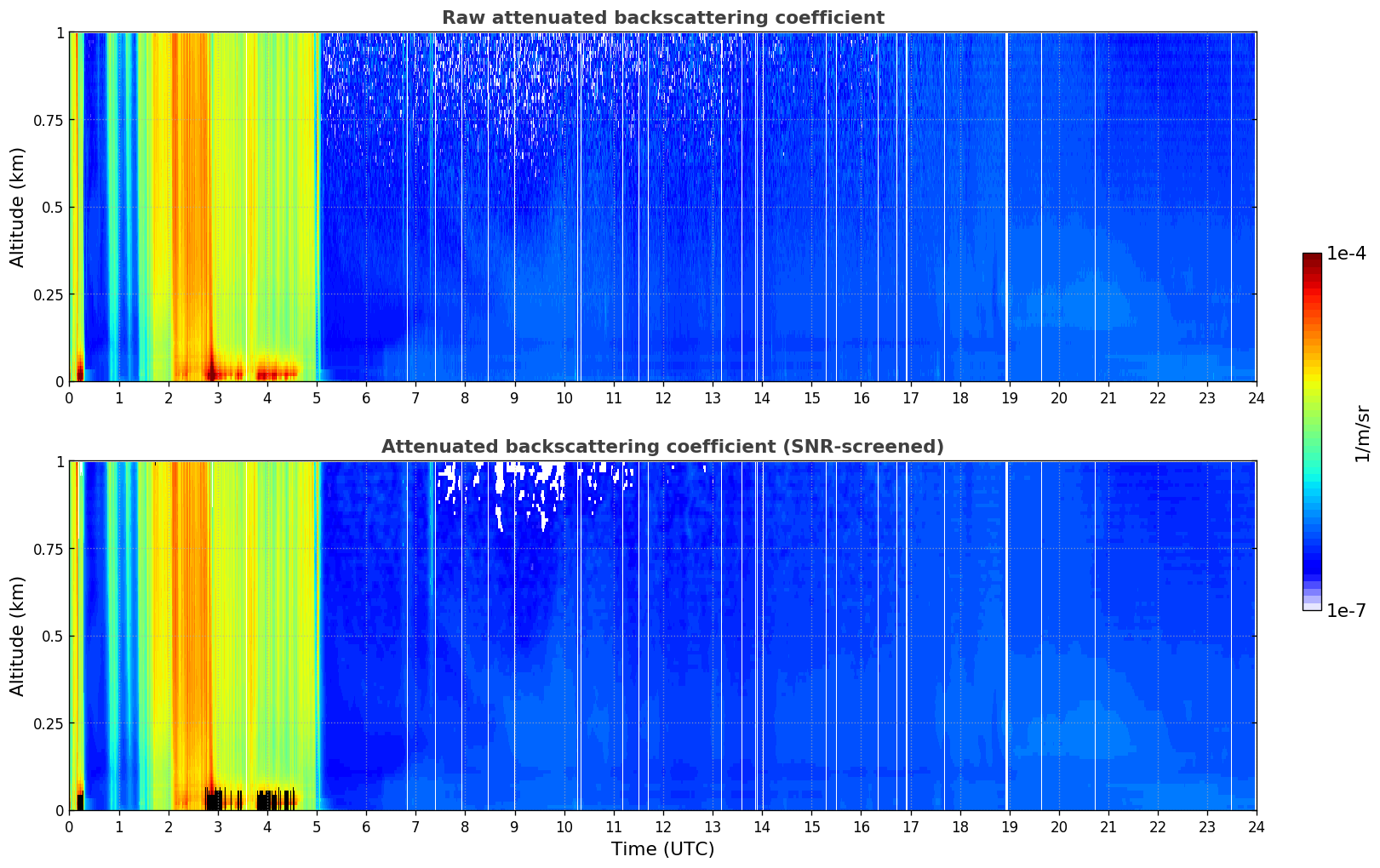Click the 0.5 altitude tick on bottom plot
Image resolution: width=1380 pixels, height=868 pixels.
51,636
